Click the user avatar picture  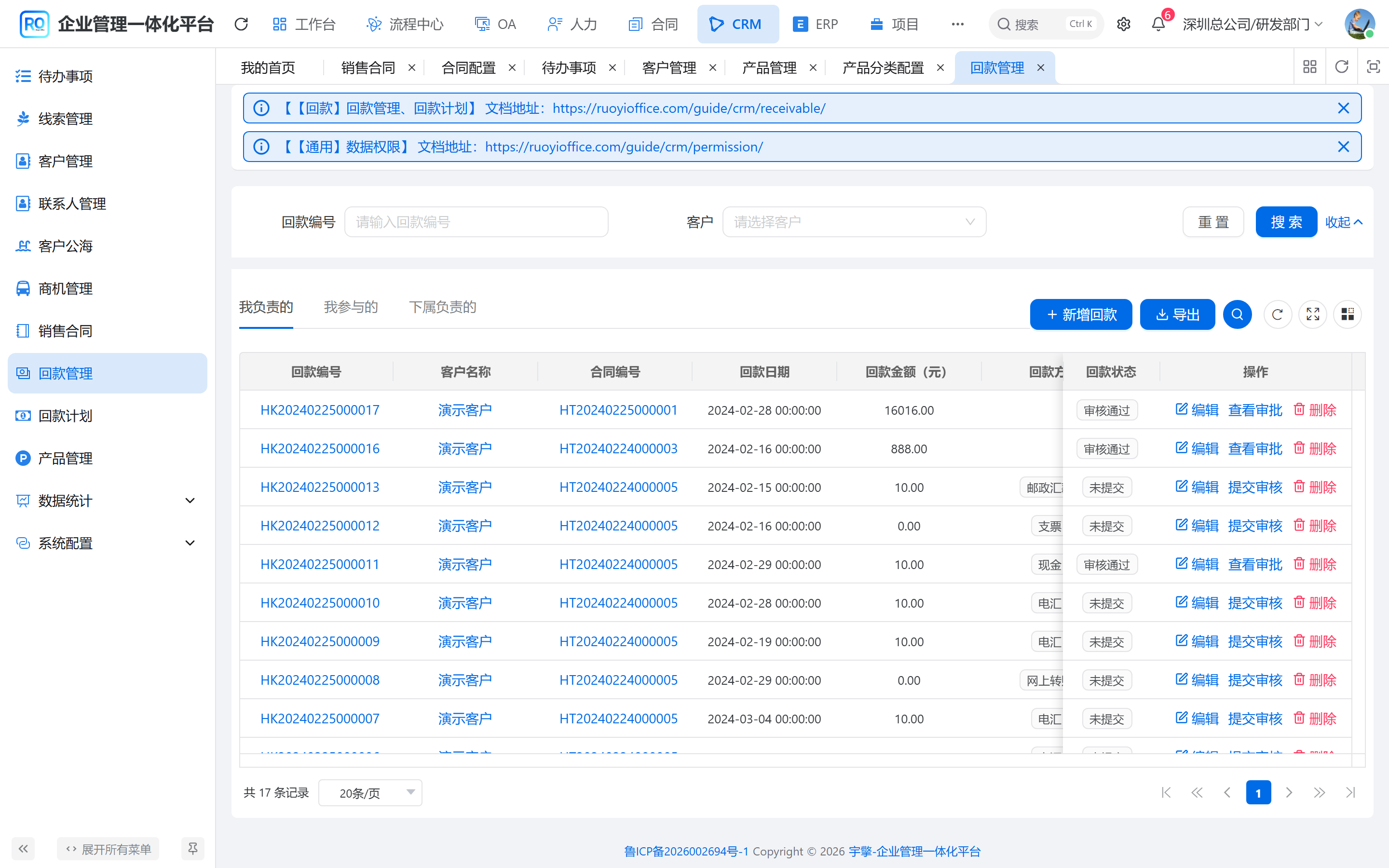(1360, 24)
